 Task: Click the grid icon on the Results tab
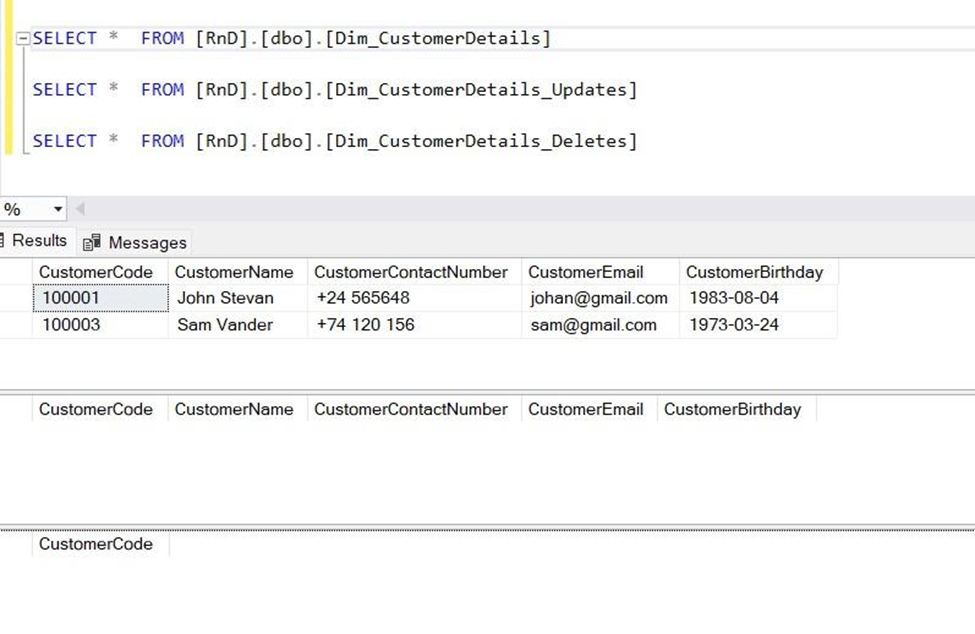tap(5, 241)
